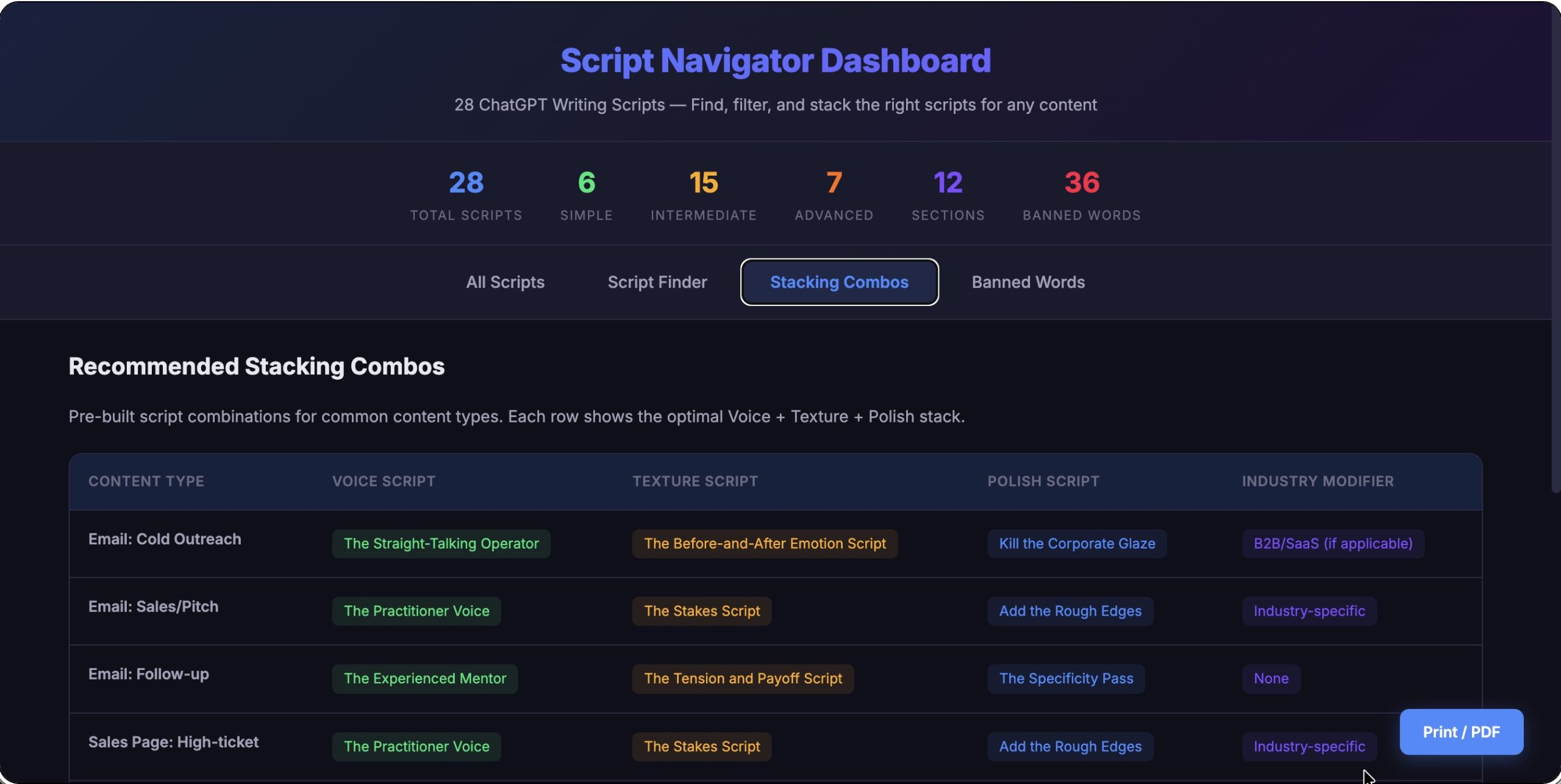Click The Specificity Pass polish tag
This screenshot has height=784, width=1561.
[x=1065, y=679]
